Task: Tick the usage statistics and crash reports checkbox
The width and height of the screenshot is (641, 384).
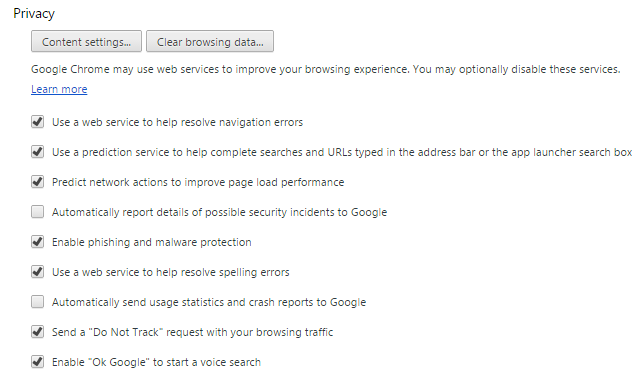Action: [38, 302]
